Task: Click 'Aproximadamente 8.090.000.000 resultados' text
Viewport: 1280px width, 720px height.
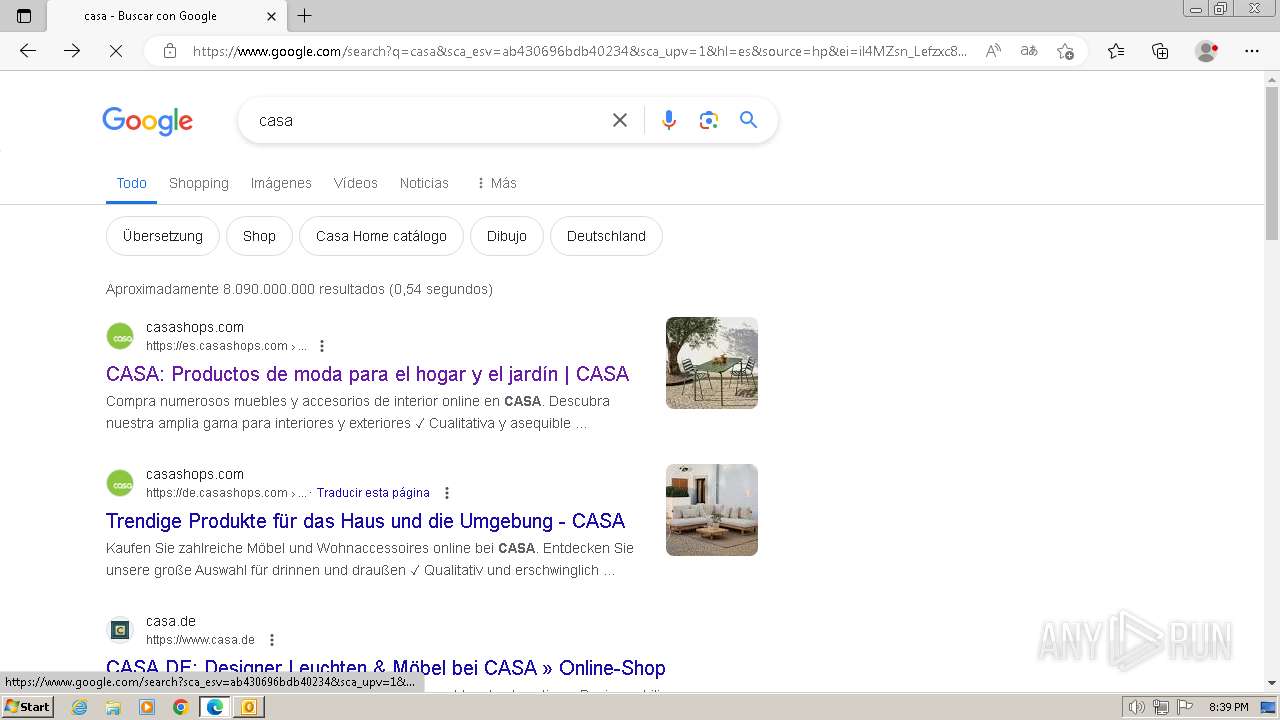Action: (245, 289)
